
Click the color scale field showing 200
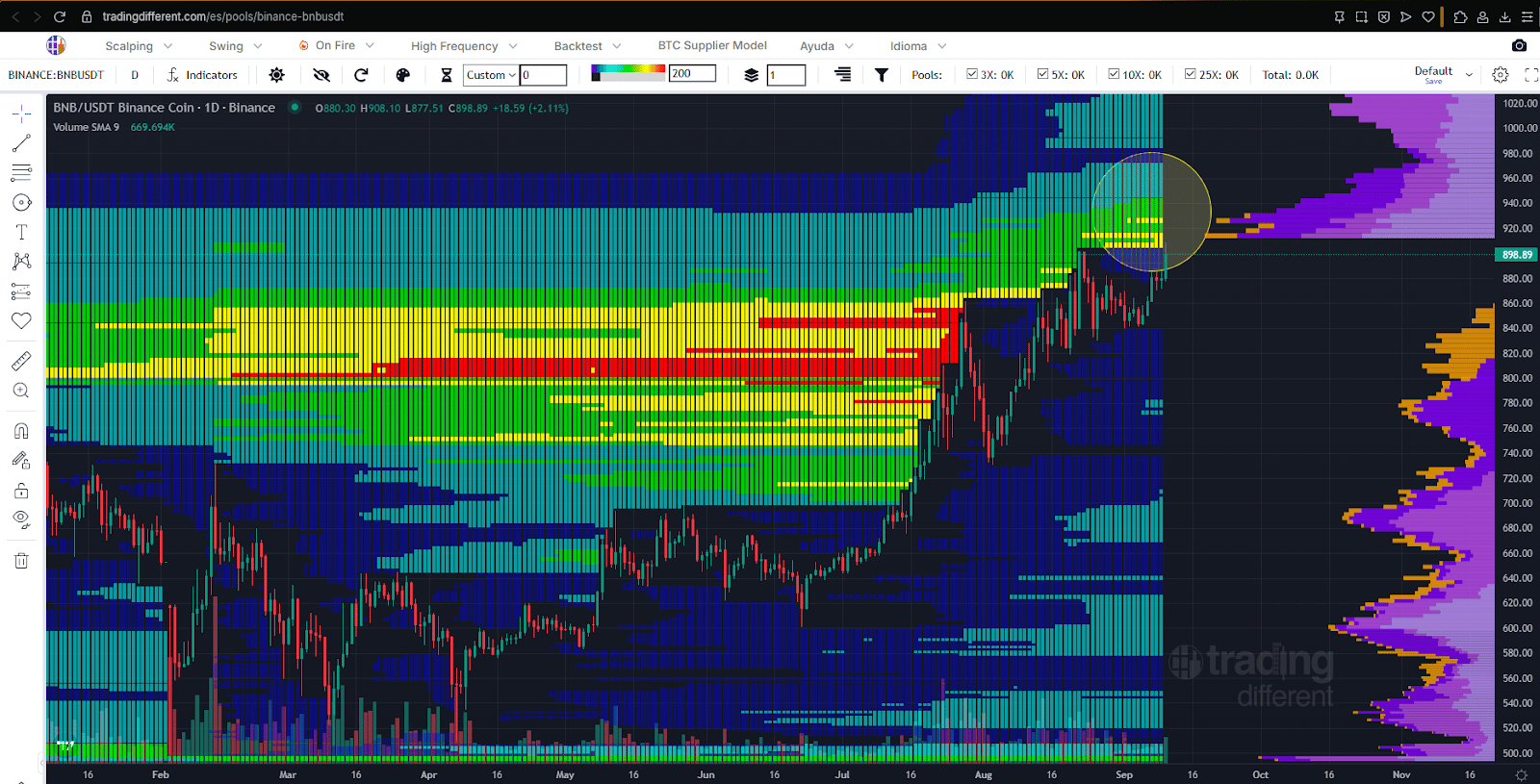693,73
